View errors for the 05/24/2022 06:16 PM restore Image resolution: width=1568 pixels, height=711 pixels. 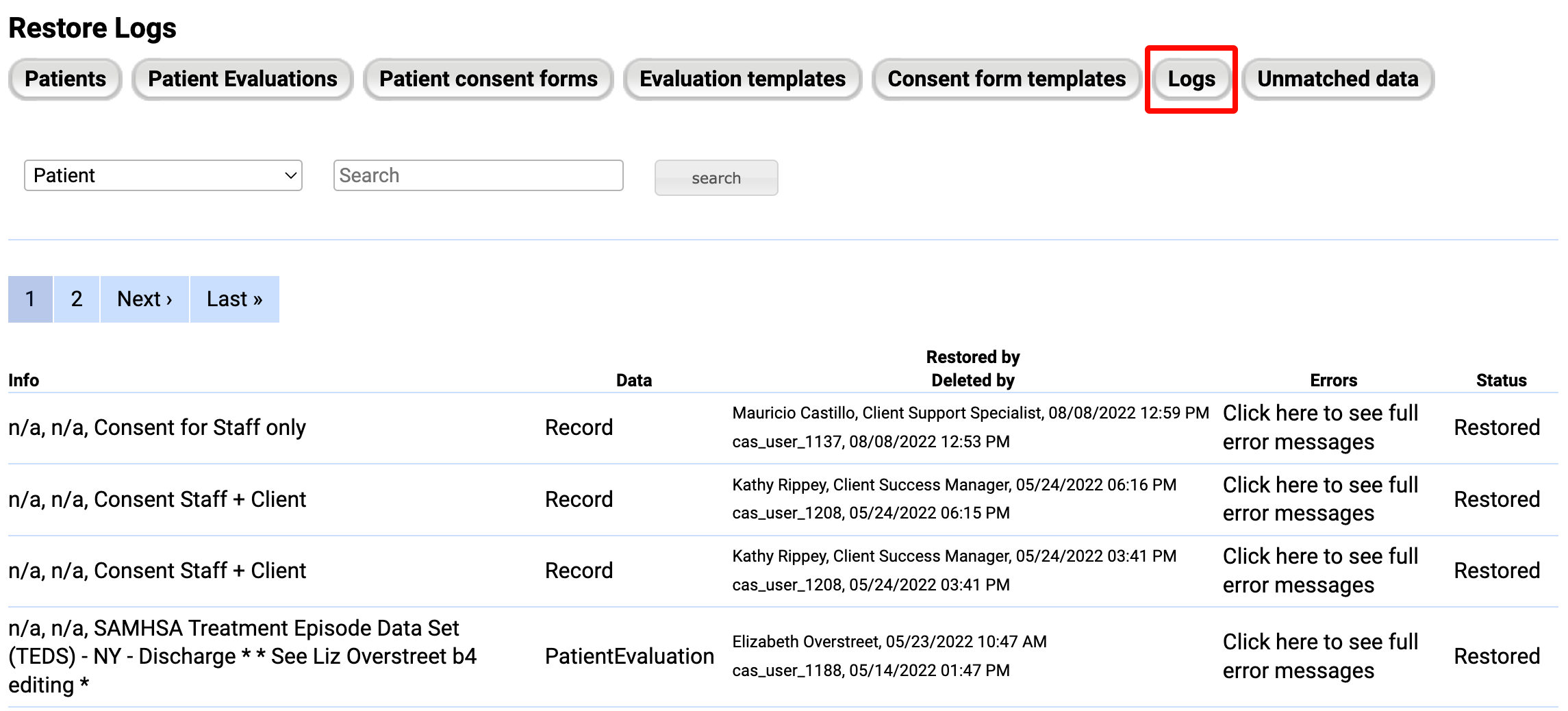tap(1320, 499)
